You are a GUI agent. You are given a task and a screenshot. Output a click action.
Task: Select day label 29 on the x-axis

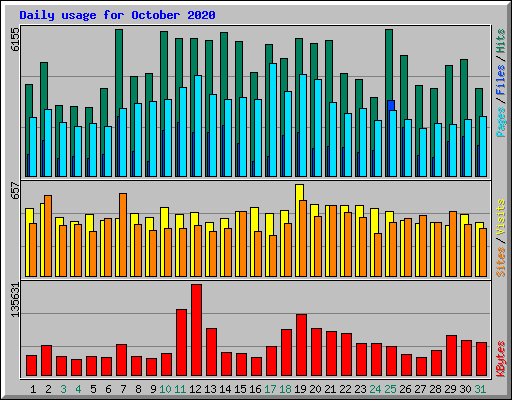pos(450,389)
